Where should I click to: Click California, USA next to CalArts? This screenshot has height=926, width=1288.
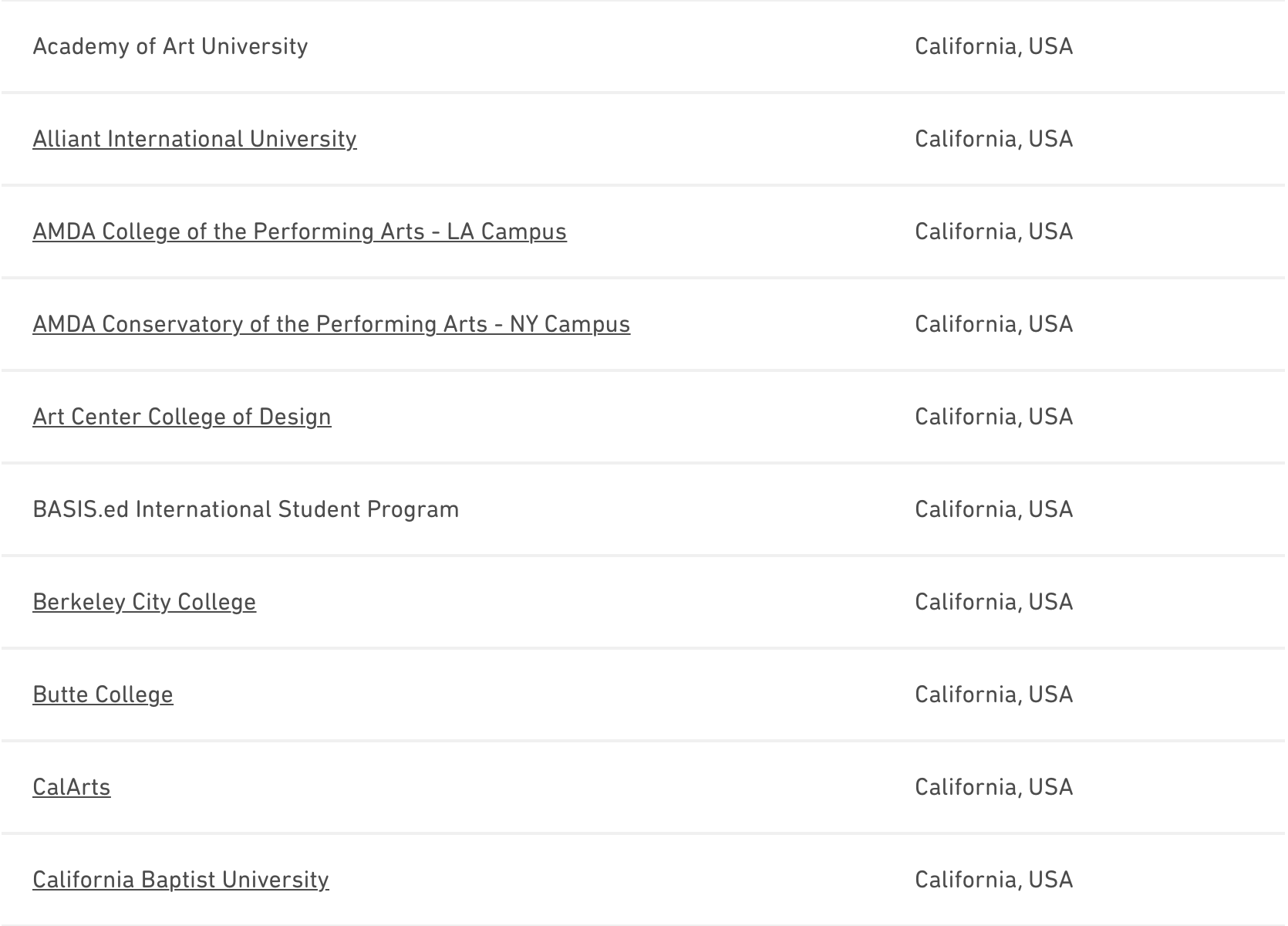[x=993, y=787]
